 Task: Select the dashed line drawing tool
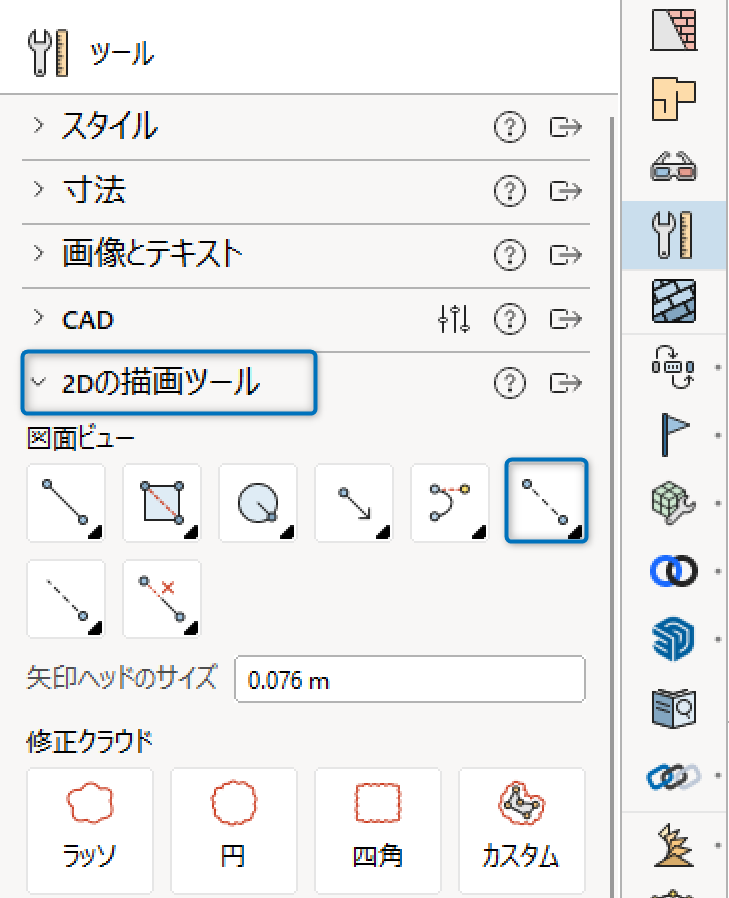coord(546,501)
